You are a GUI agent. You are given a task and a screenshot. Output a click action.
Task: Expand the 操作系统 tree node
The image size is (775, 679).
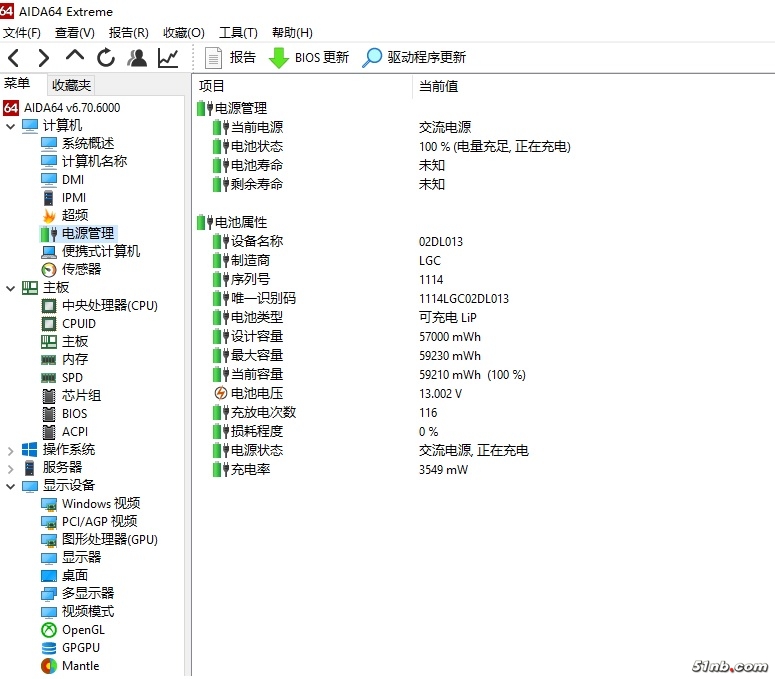pyautogui.click(x=11, y=450)
